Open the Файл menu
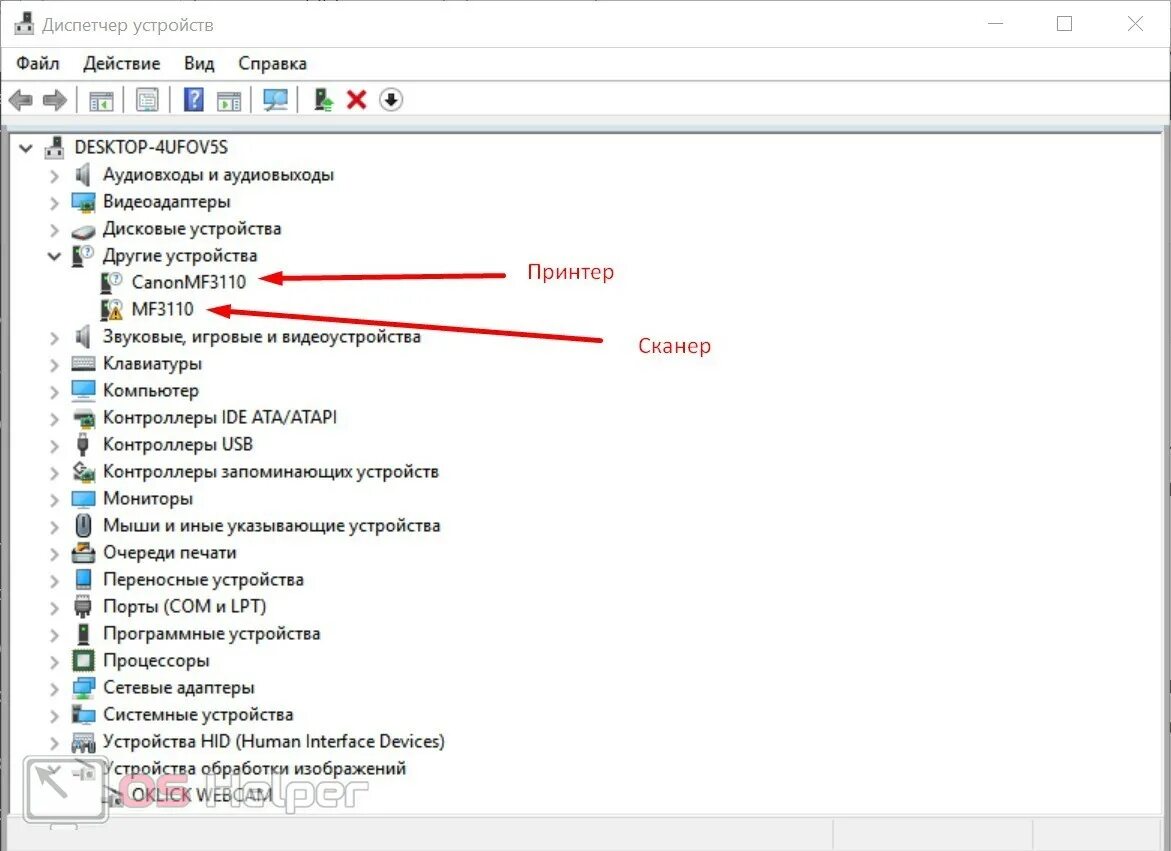 click(37, 63)
